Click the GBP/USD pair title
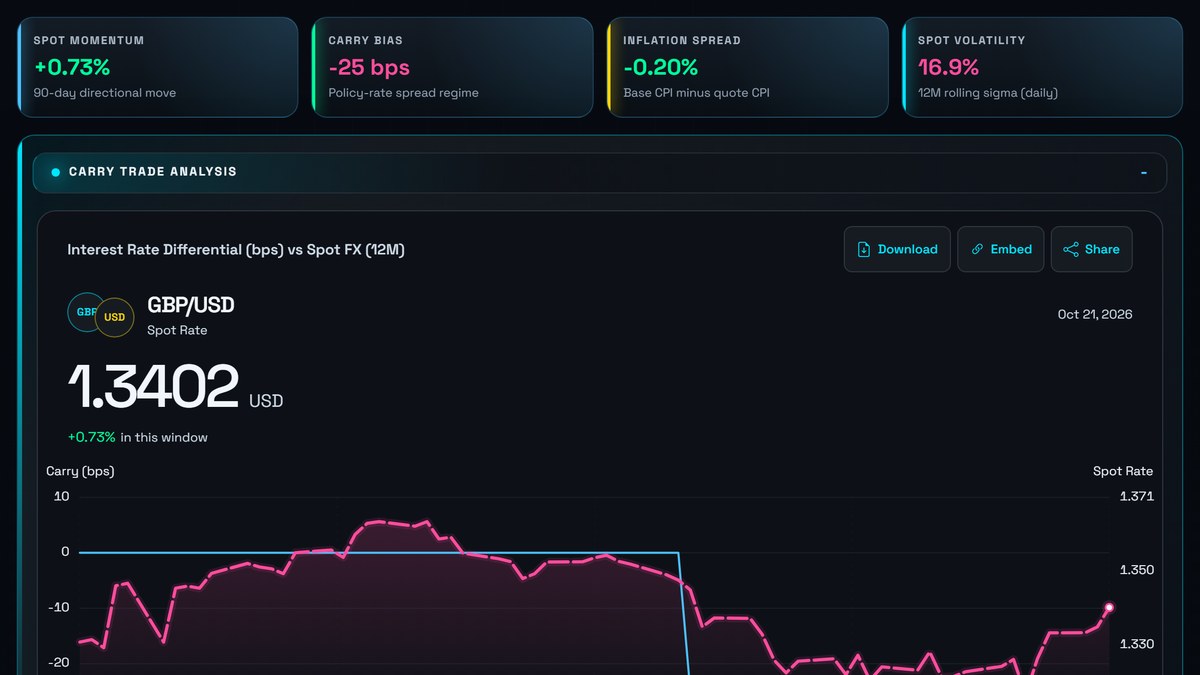 tap(191, 305)
